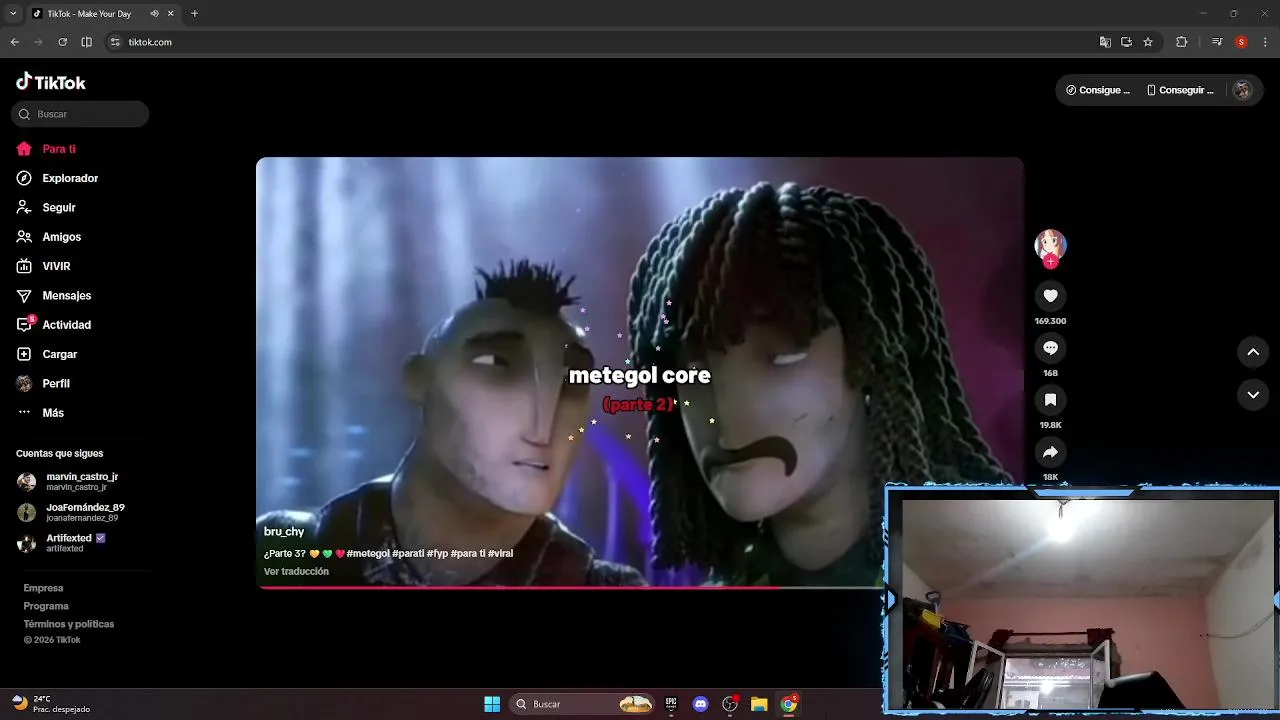1280x720 pixels.
Task: Open the browser side panel icon
Action: [x=86, y=42]
